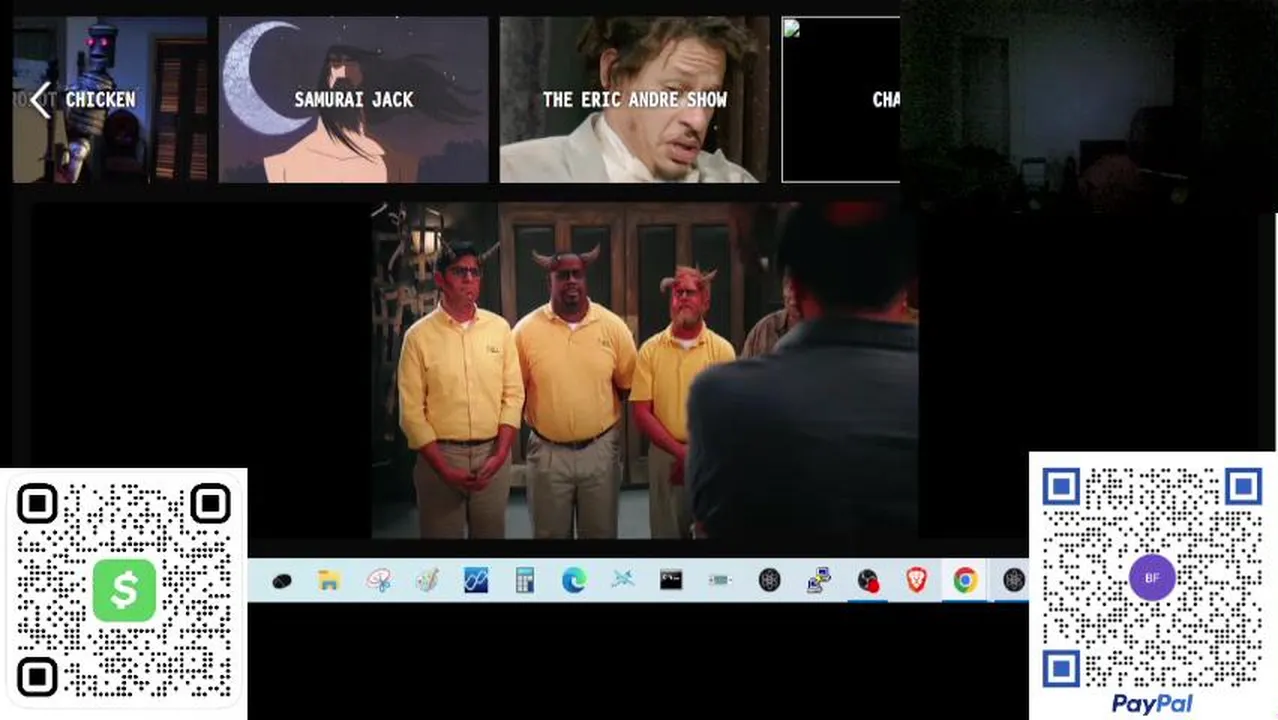Launch the Brave browser taskbar icon
The width and height of the screenshot is (1278, 720).
(x=916, y=580)
